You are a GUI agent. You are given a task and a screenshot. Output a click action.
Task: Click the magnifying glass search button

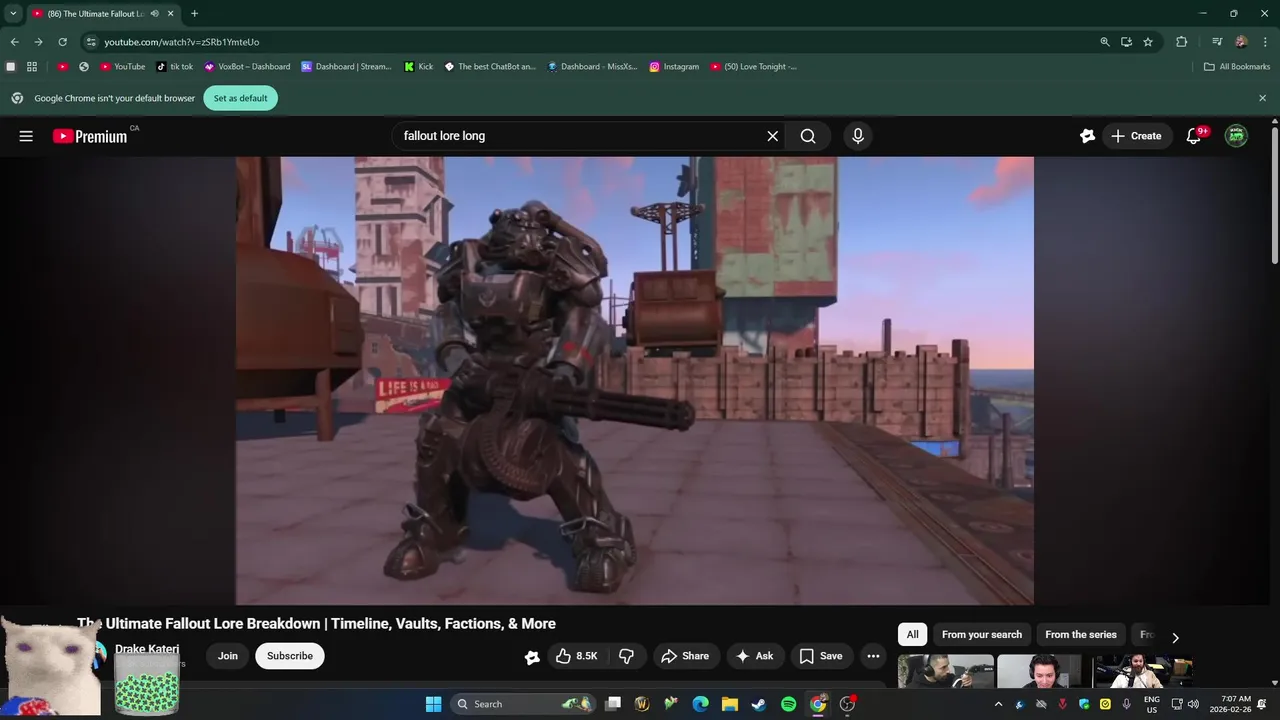pos(808,136)
